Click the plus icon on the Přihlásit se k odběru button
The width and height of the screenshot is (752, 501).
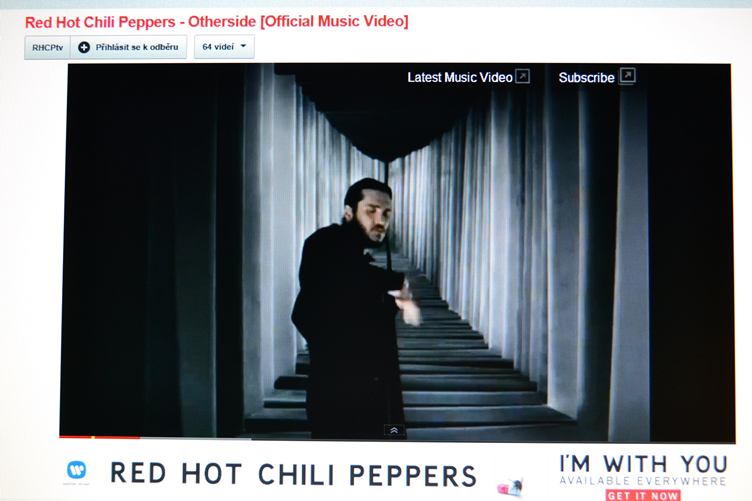[x=84, y=47]
